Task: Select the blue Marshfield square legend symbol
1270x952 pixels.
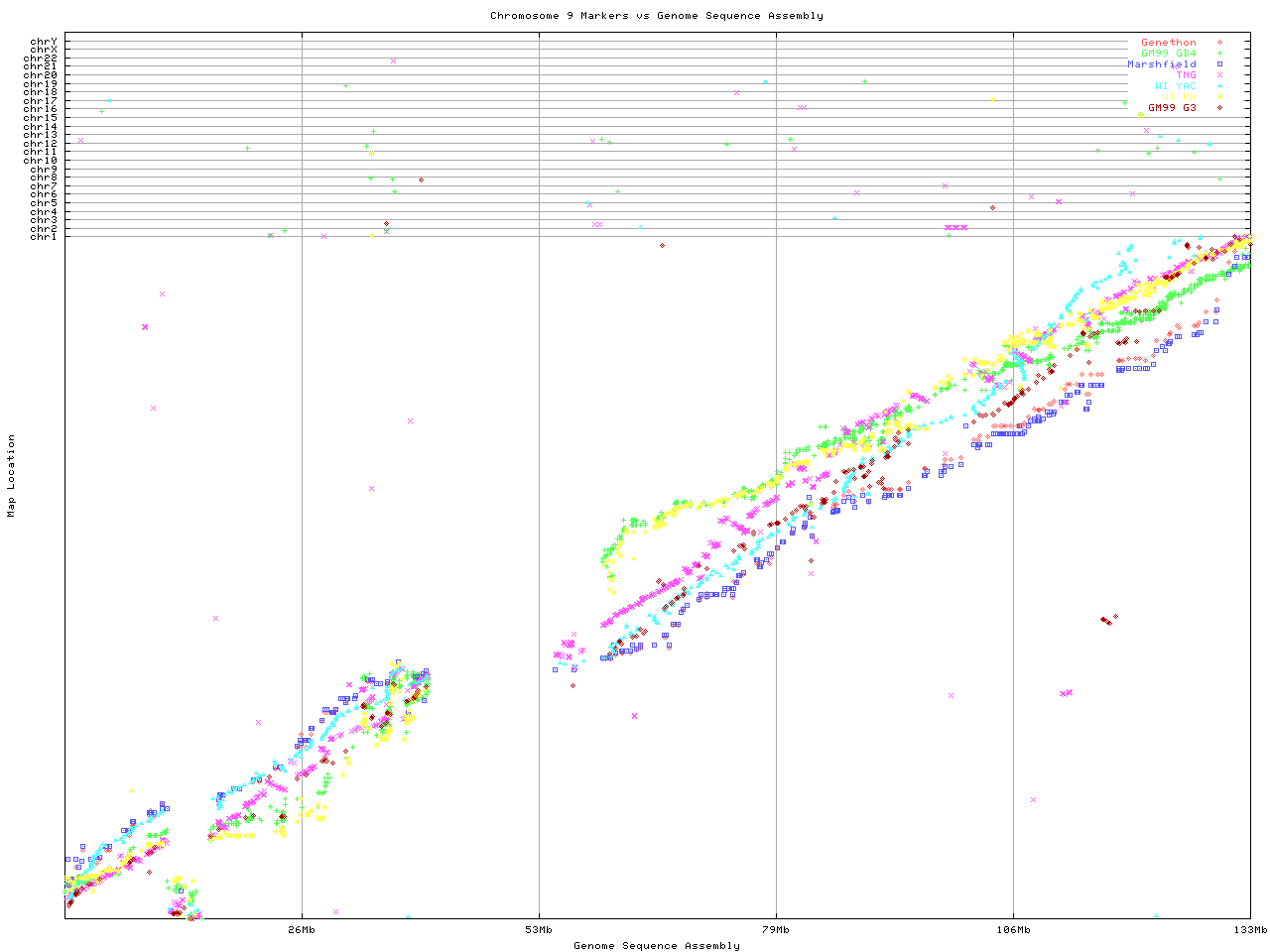Action: click(x=1219, y=64)
